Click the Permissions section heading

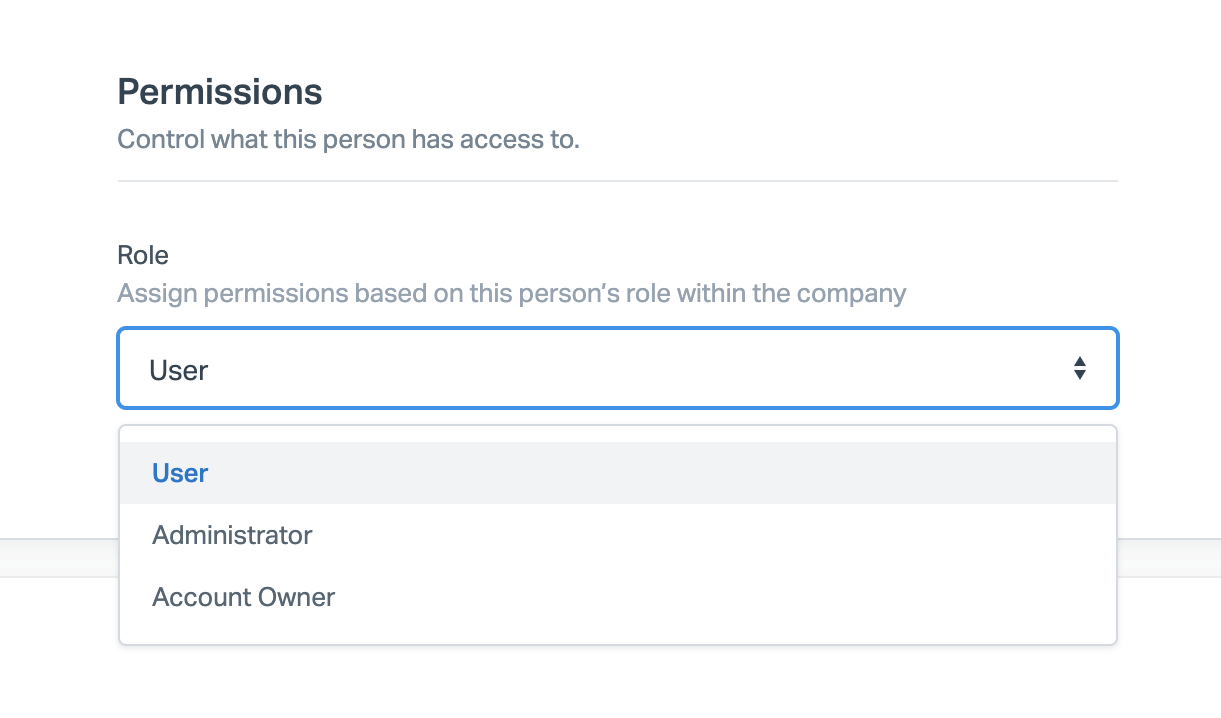220,92
